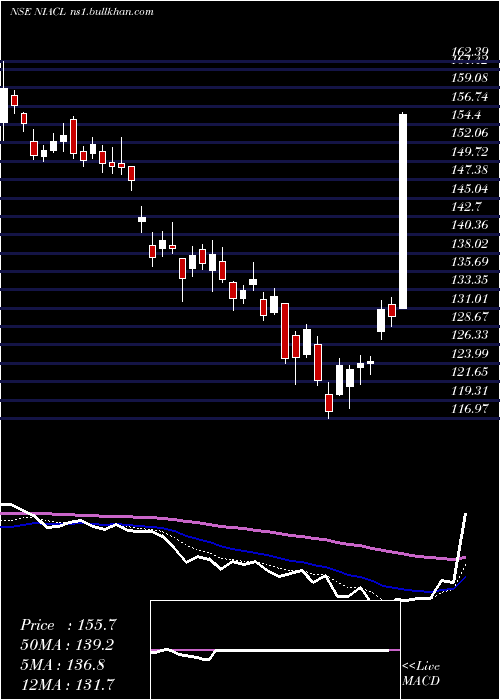Click the 5MA : 136.8 readout
Image resolution: width=500 pixels, height=700 pixels.
point(62,664)
